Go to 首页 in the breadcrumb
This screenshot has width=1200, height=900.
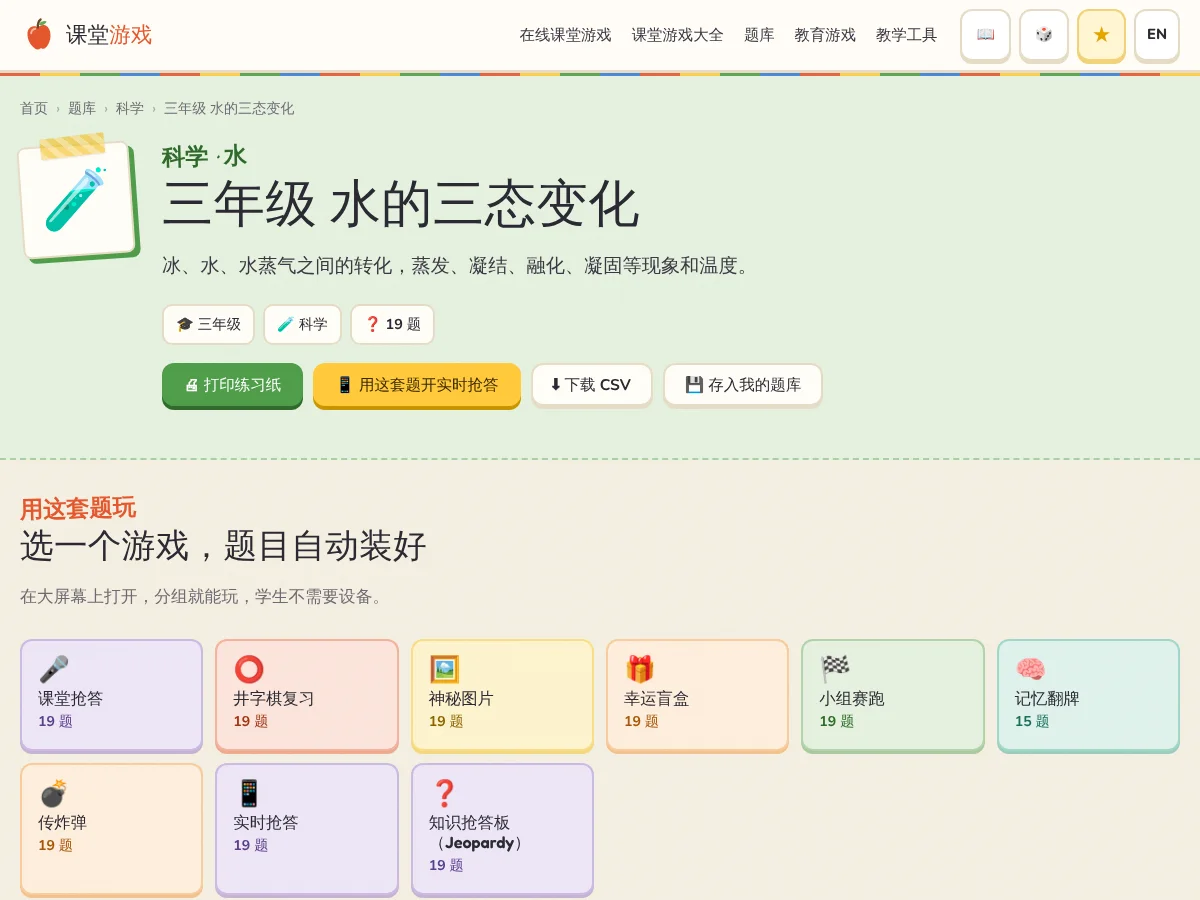(34, 108)
